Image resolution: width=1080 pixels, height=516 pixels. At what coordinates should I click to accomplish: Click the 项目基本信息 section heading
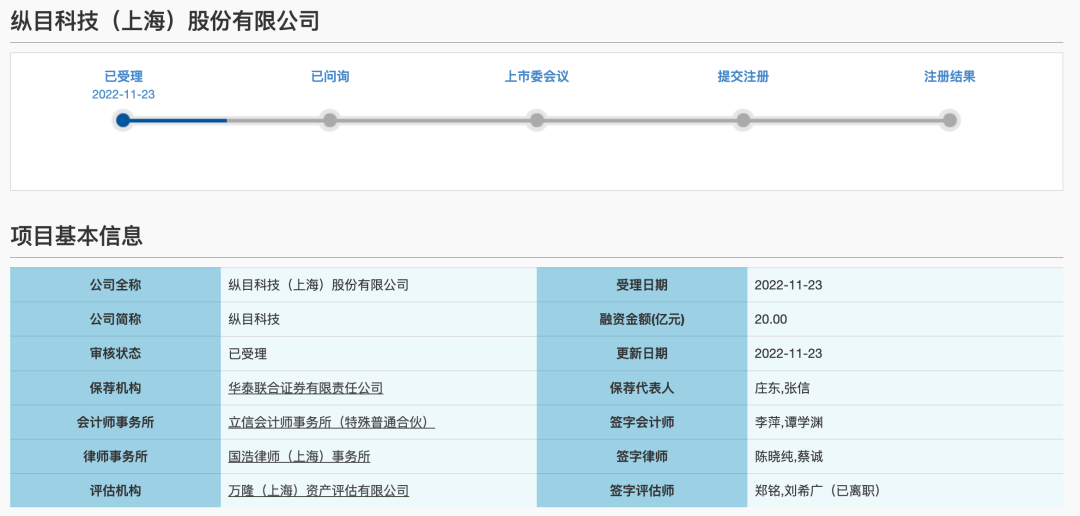[76, 236]
